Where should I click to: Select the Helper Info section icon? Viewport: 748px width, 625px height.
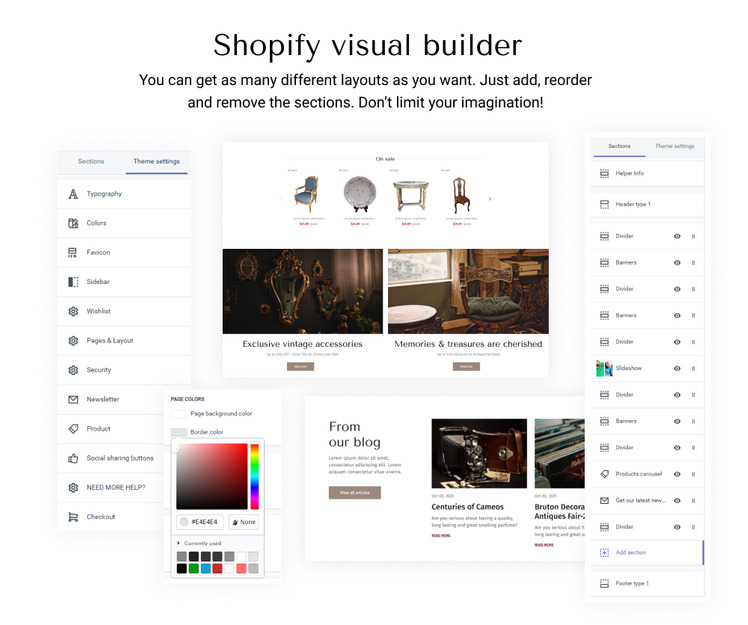coord(604,173)
